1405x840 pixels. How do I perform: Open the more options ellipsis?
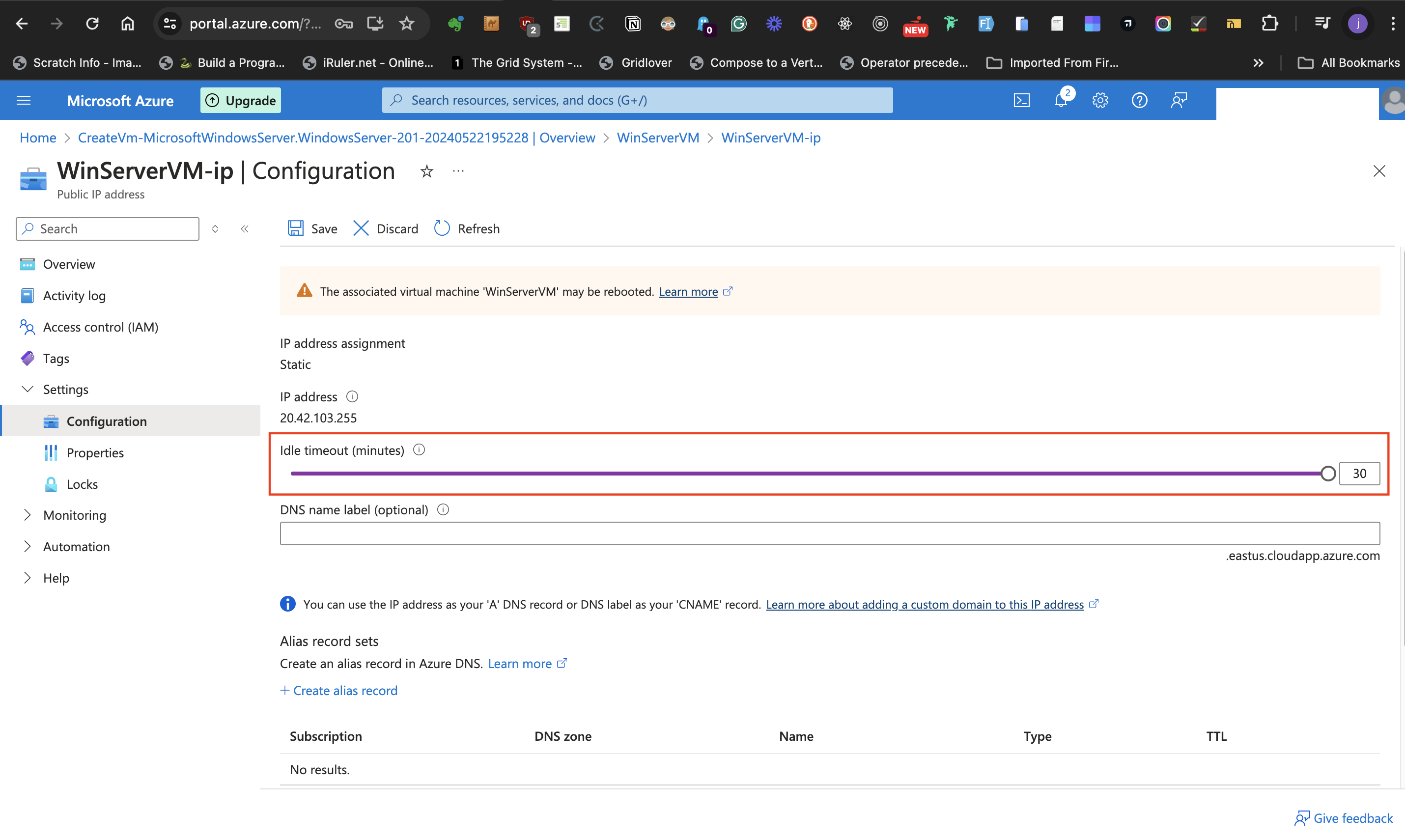pyautogui.click(x=458, y=171)
